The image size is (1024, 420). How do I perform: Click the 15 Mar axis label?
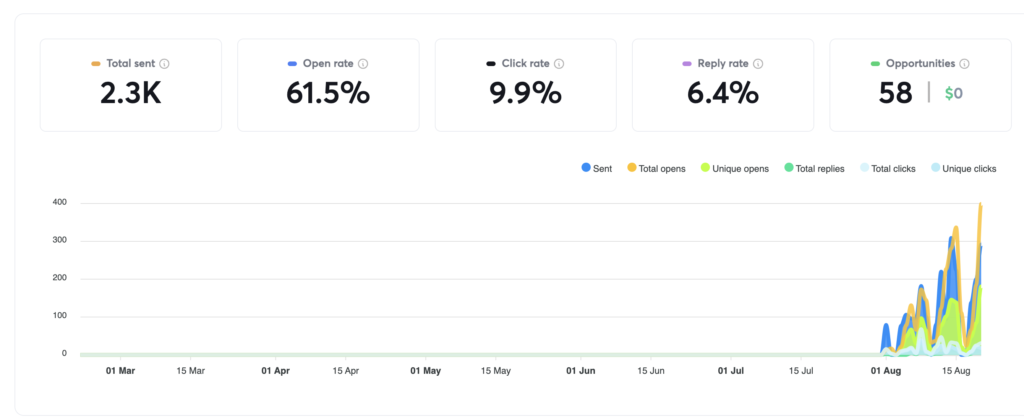(190, 371)
